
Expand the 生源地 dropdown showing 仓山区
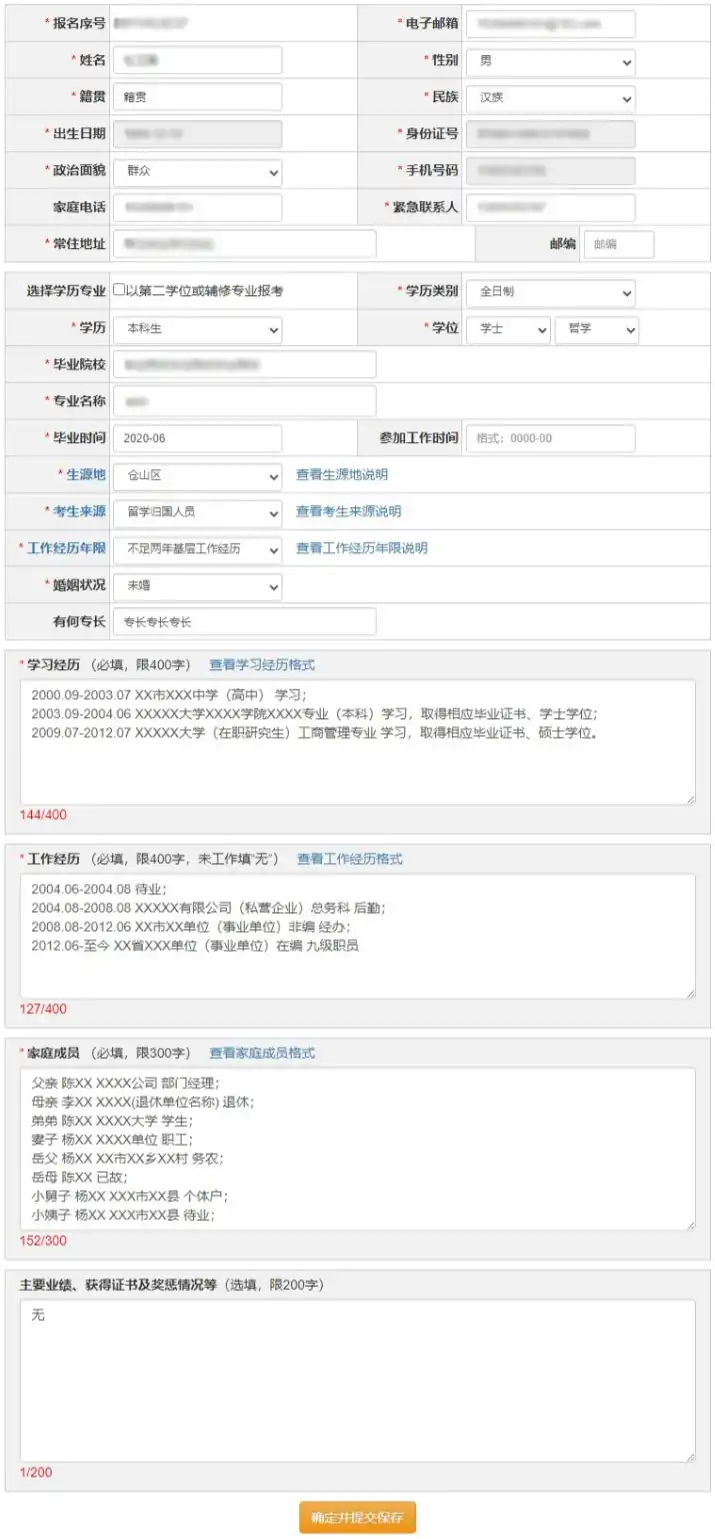197,476
